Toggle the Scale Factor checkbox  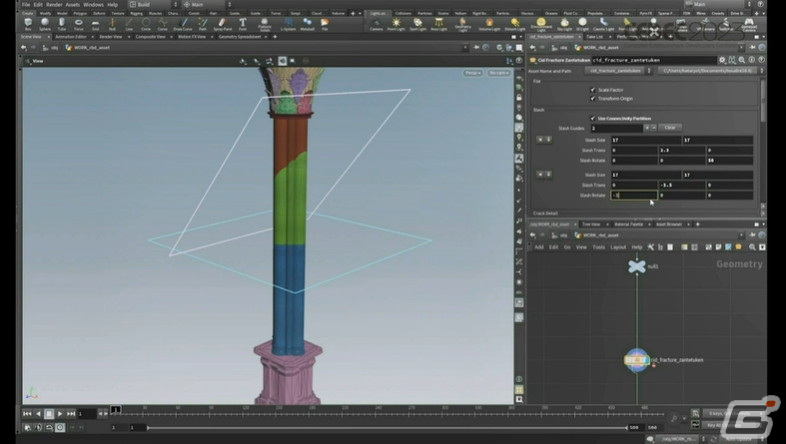pos(593,90)
